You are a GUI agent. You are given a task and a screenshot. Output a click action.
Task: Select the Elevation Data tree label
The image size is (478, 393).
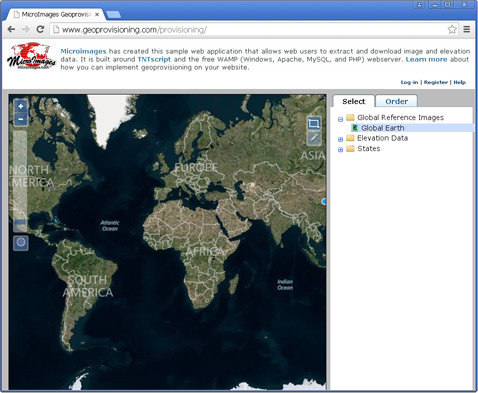pyautogui.click(x=382, y=138)
